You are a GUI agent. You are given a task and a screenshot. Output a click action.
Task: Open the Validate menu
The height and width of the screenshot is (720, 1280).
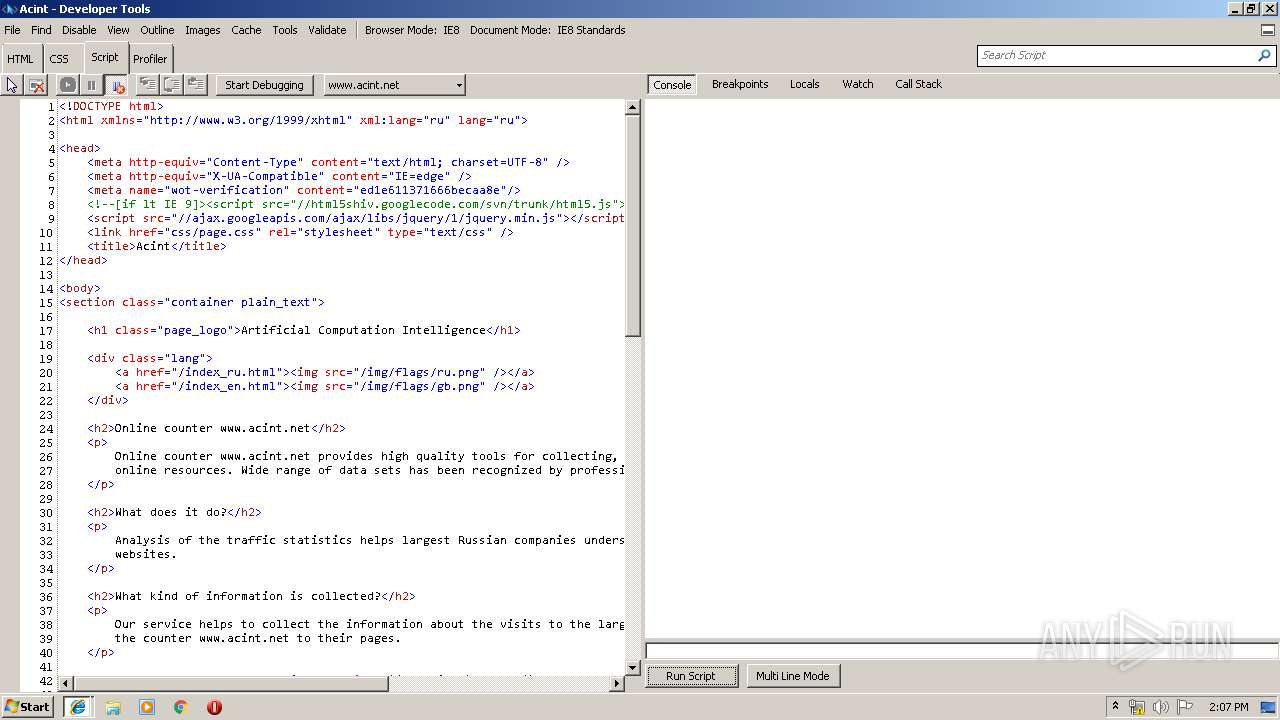(327, 30)
